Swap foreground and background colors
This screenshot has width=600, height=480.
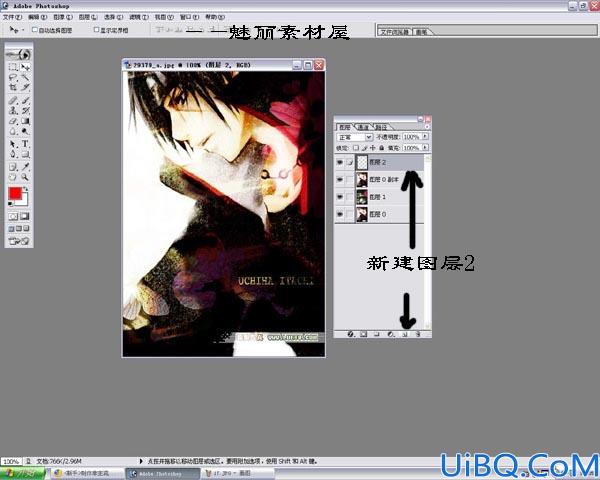pyautogui.click(x=26, y=189)
